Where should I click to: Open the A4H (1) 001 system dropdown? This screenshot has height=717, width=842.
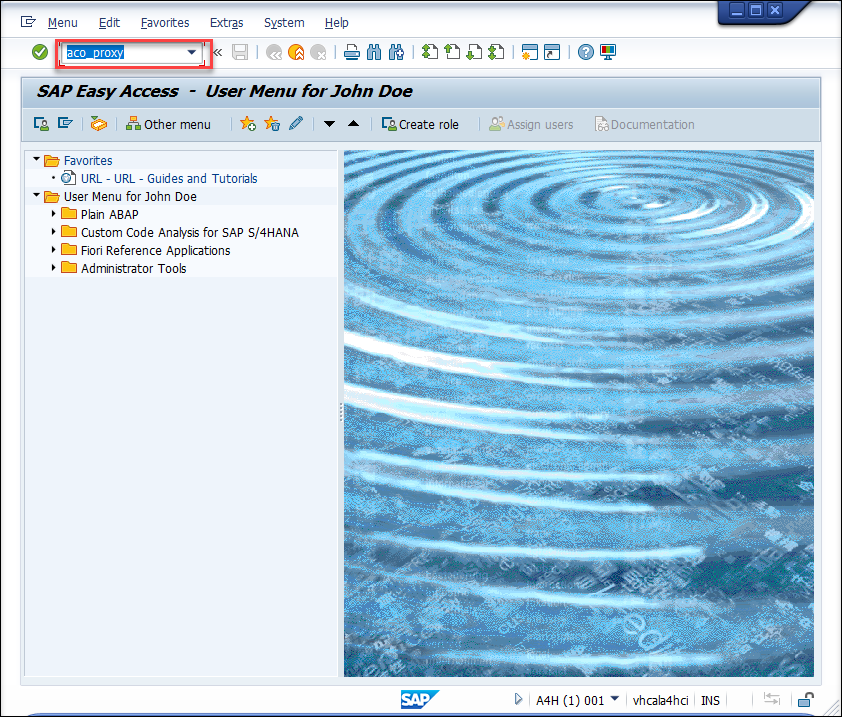pyautogui.click(x=615, y=699)
